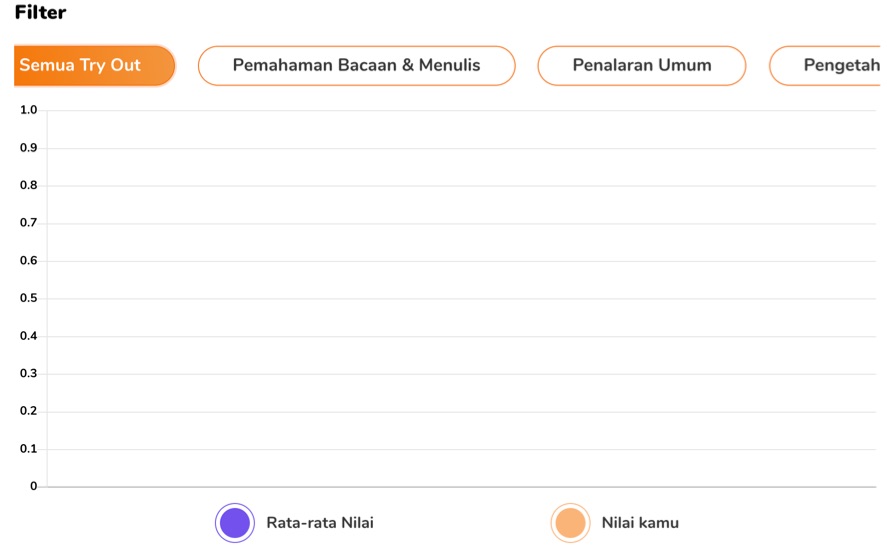Image resolution: width=887 pixels, height=559 pixels.
Task: Choose the Penalaran Umum filter pill
Action: click(x=641, y=66)
